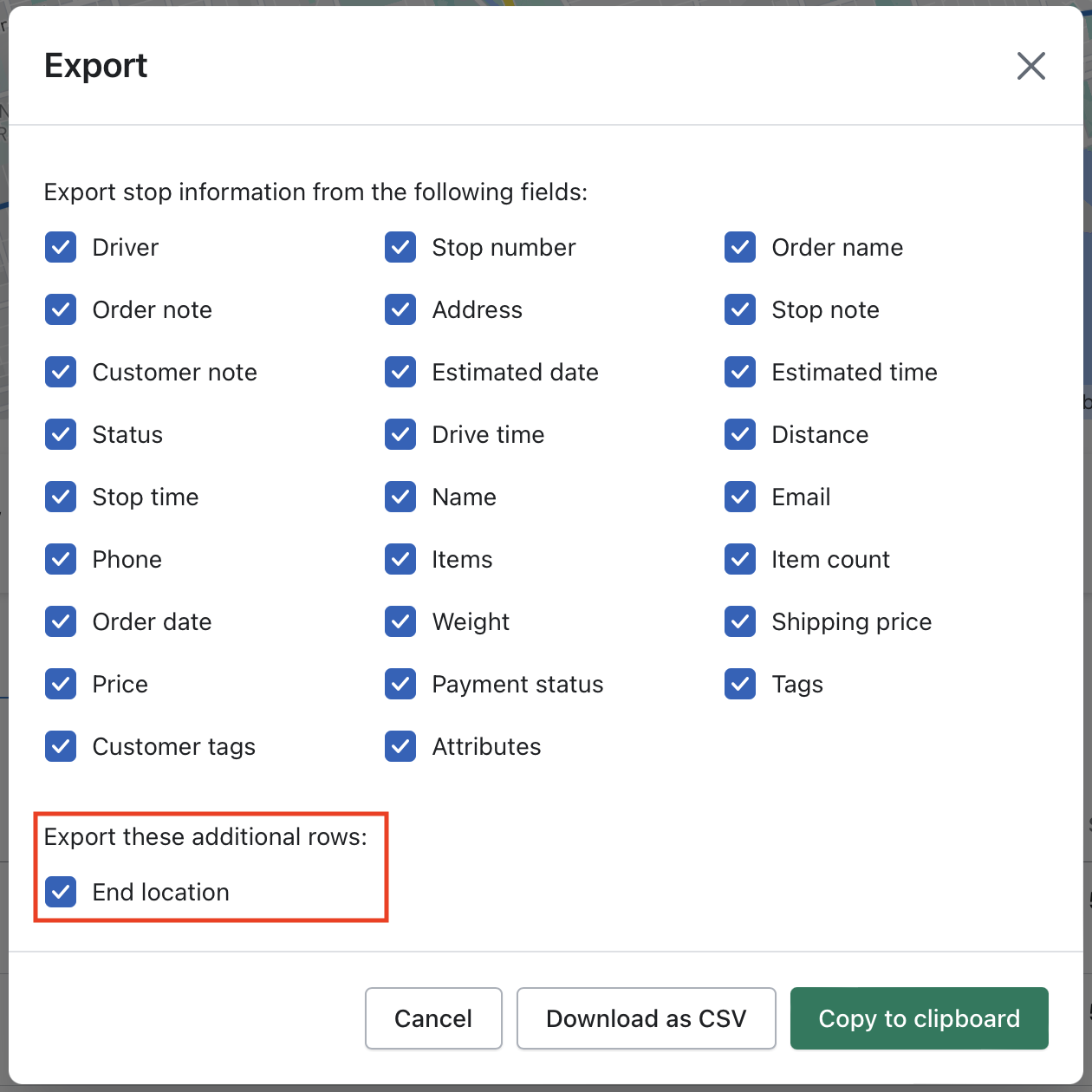Uncheck the Phone checkbox
The image size is (1092, 1092).
coord(61,559)
